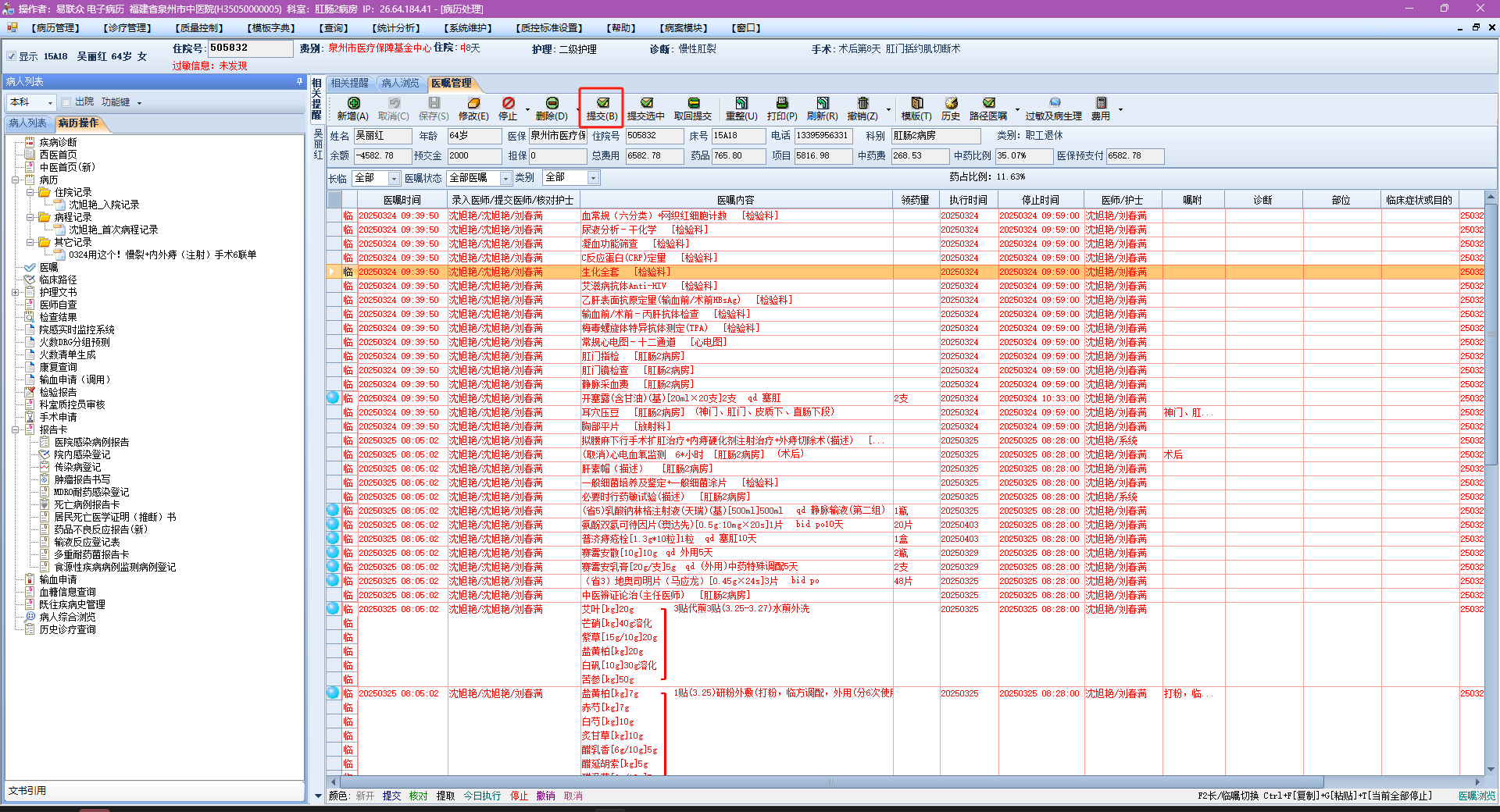Collapse the 住院记录 folder
1500x812 pixels.
pos(30,192)
